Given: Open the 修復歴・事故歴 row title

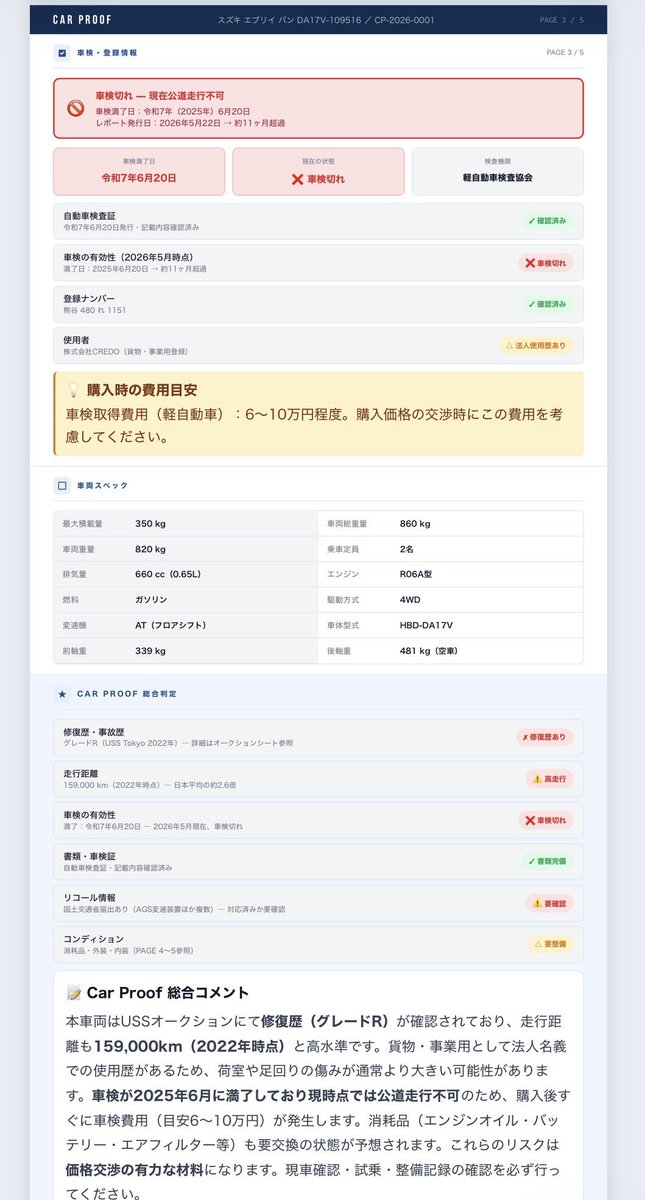Looking at the screenshot, I should click(x=93, y=732).
